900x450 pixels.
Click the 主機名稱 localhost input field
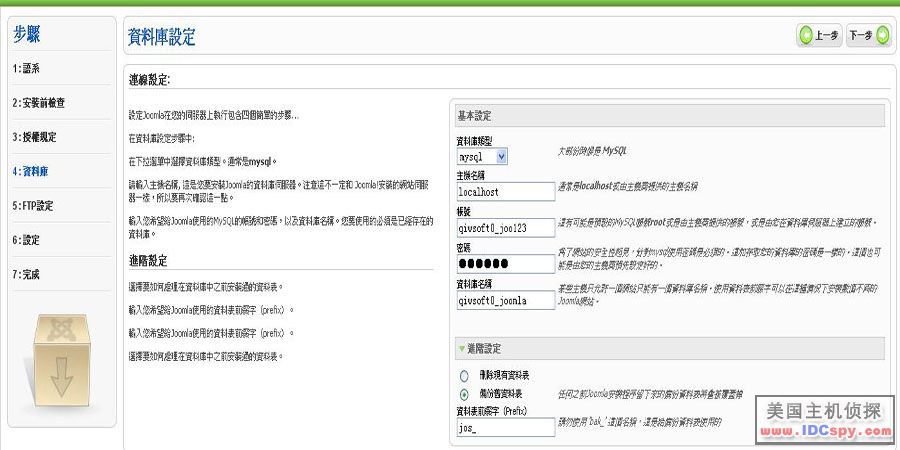click(x=506, y=192)
